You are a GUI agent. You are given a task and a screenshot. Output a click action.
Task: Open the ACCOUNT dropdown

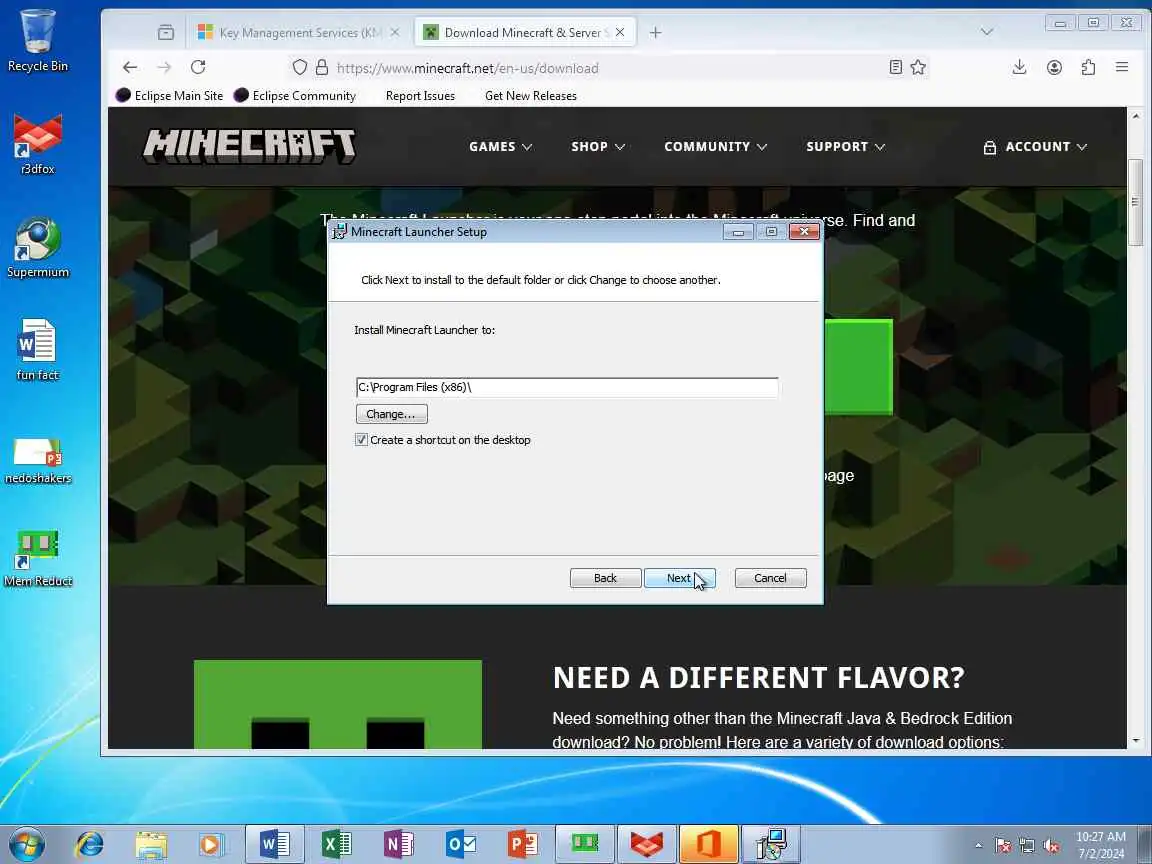1034,147
